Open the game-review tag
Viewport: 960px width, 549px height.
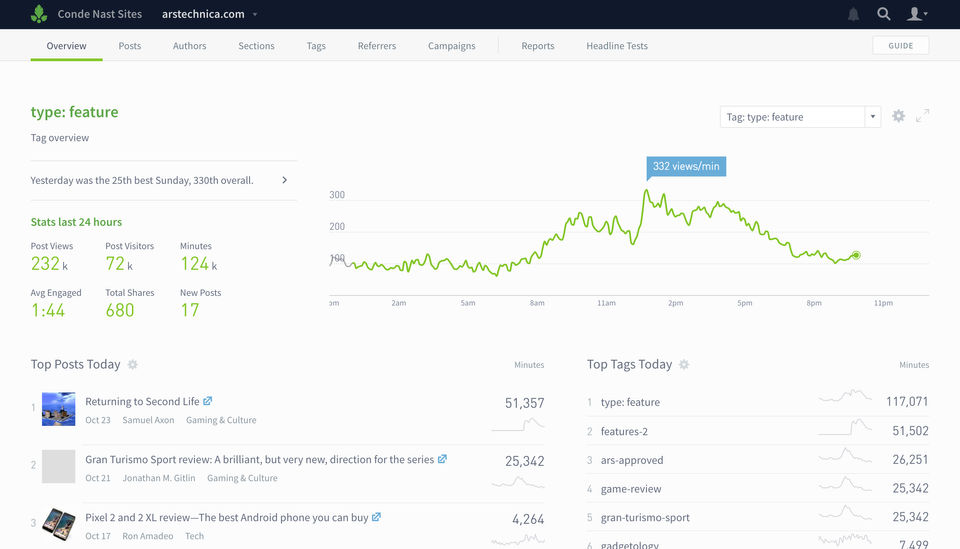tap(631, 489)
